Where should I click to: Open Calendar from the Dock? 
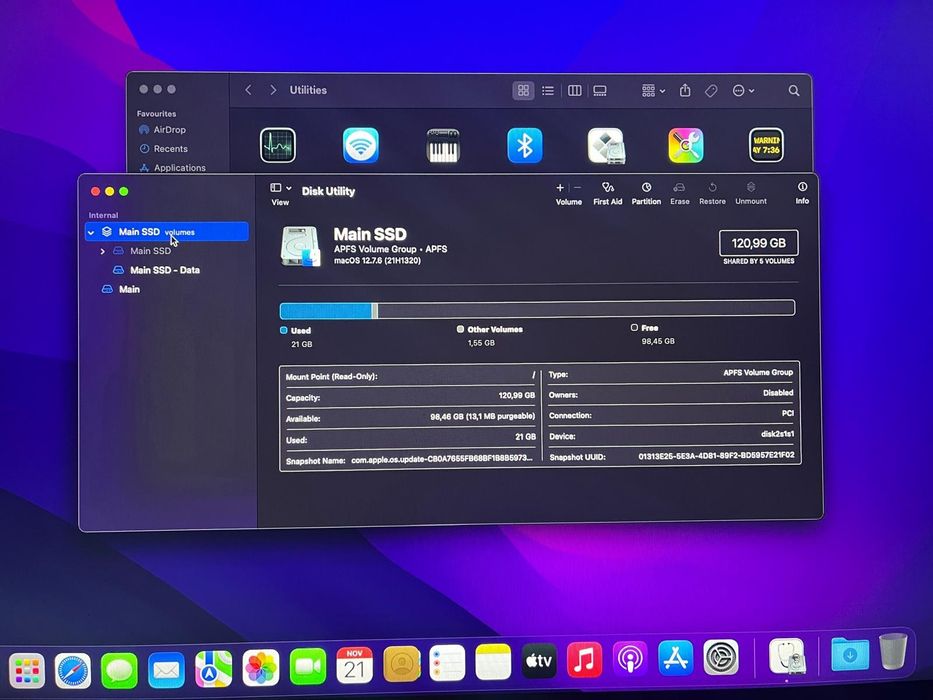click(355, 665)
